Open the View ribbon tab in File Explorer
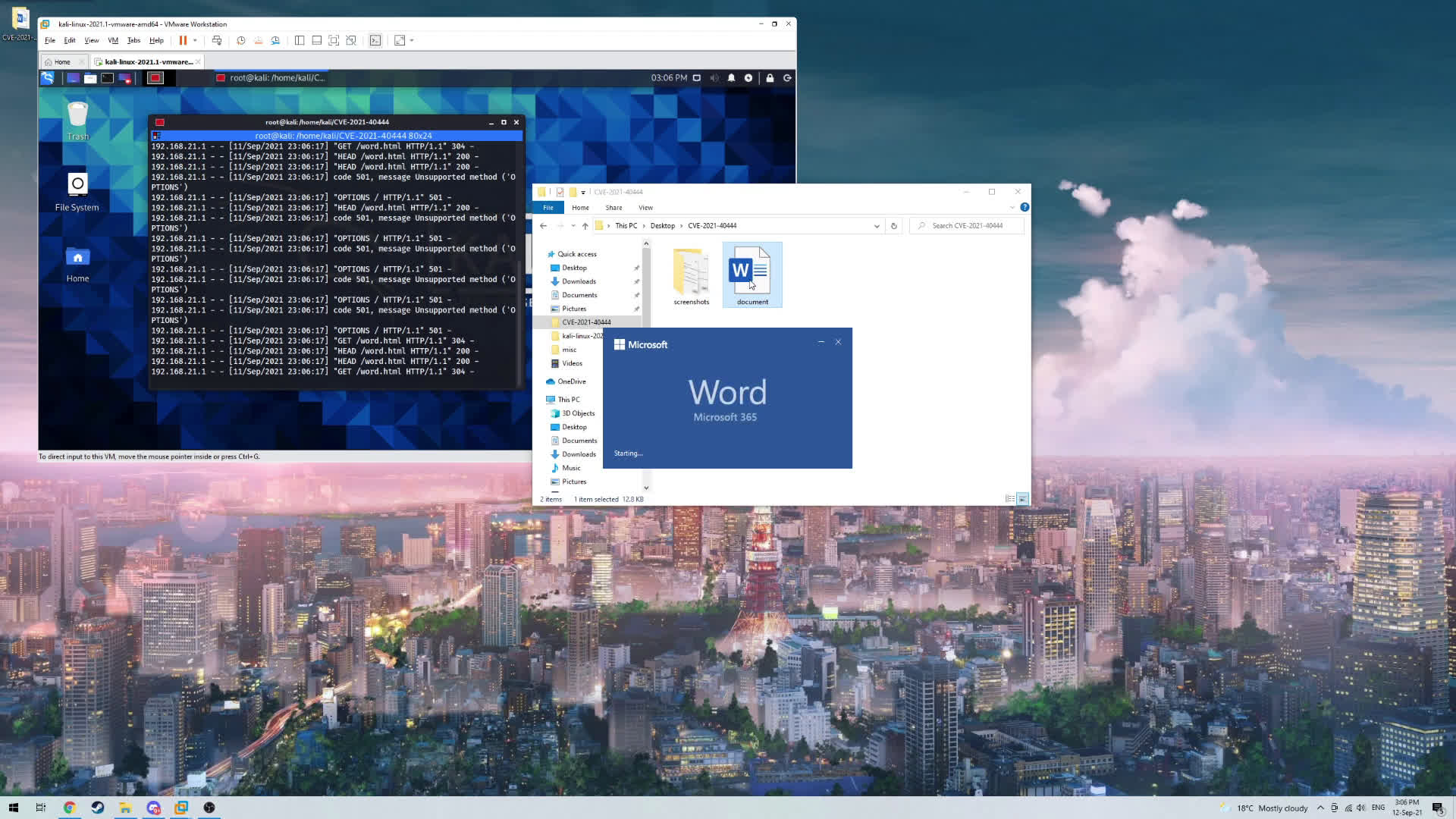 645,208
